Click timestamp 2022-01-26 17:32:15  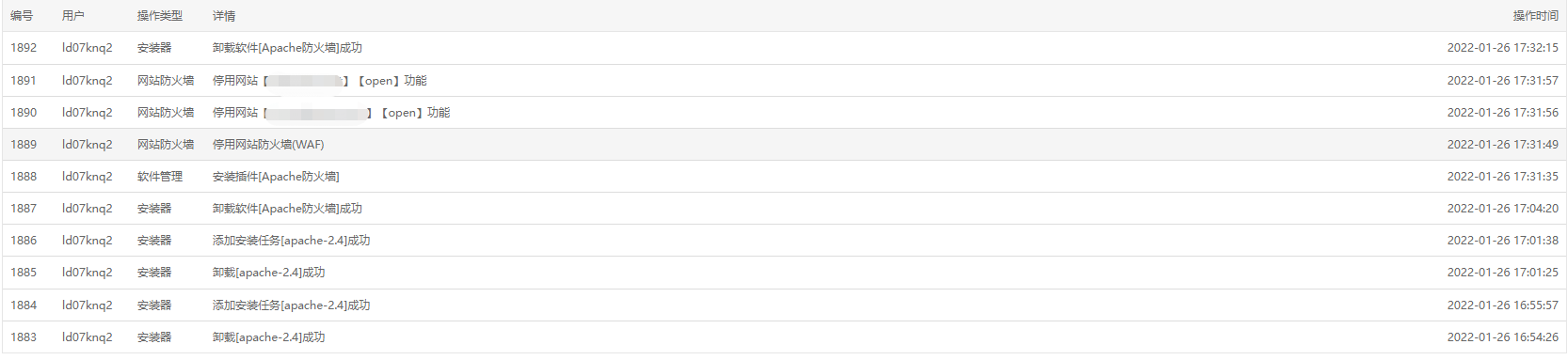[1502, 48]
